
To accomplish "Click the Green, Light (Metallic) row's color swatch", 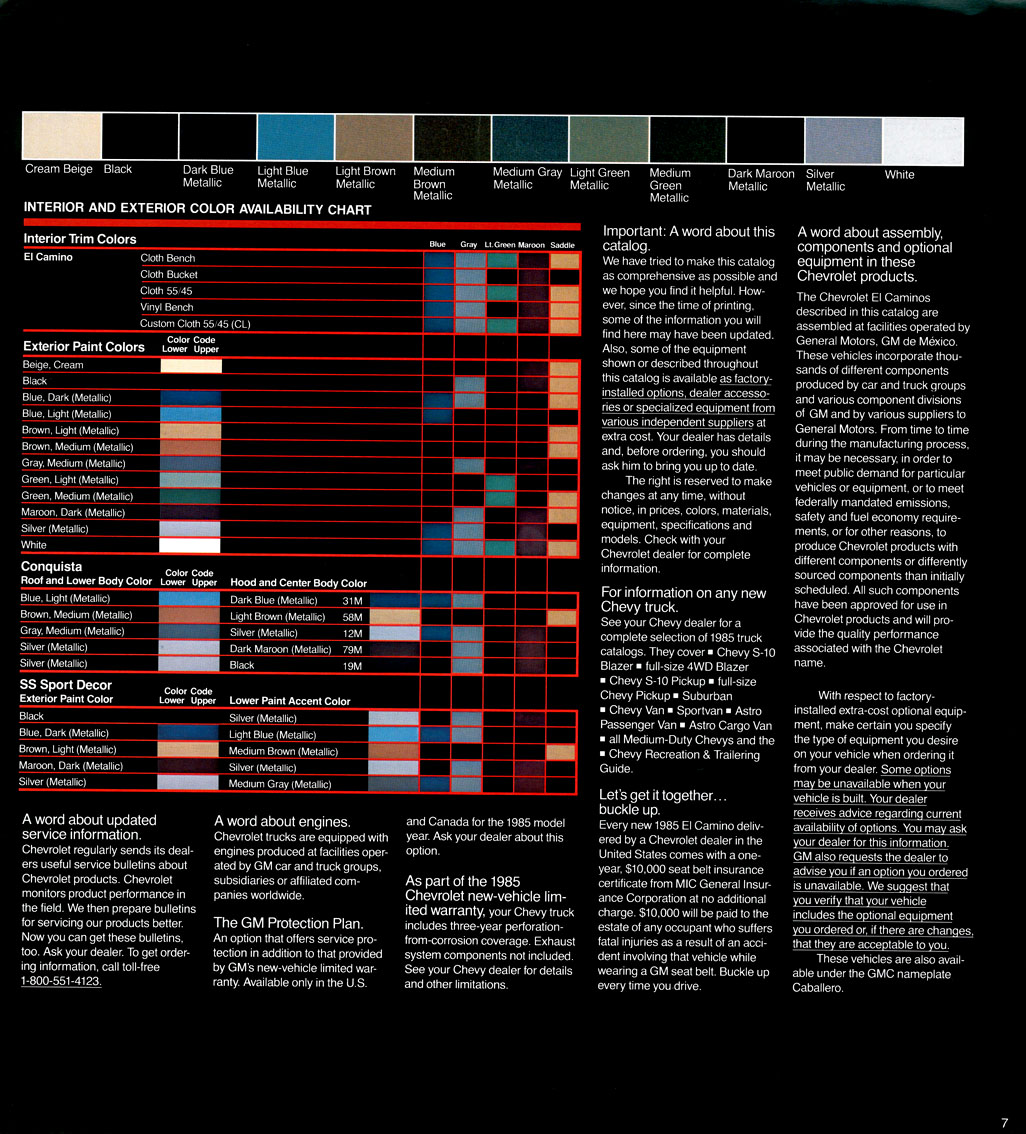I will [x=190, y=479].
